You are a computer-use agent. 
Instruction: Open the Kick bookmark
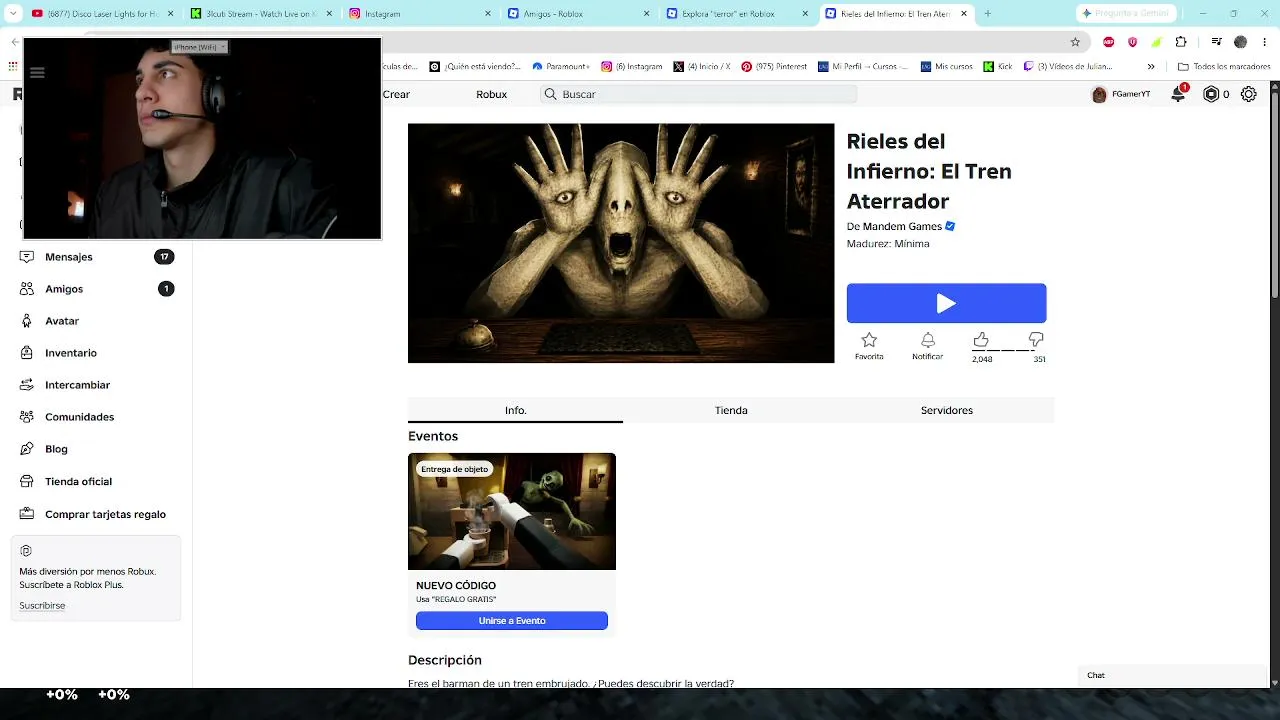pyautogui.click(x=998, y=67)
